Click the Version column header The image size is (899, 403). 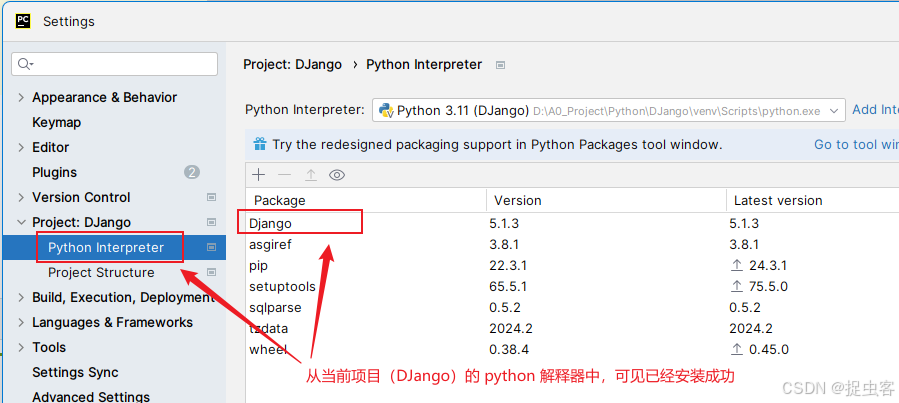pyautogui.click(x=606, y=200)
